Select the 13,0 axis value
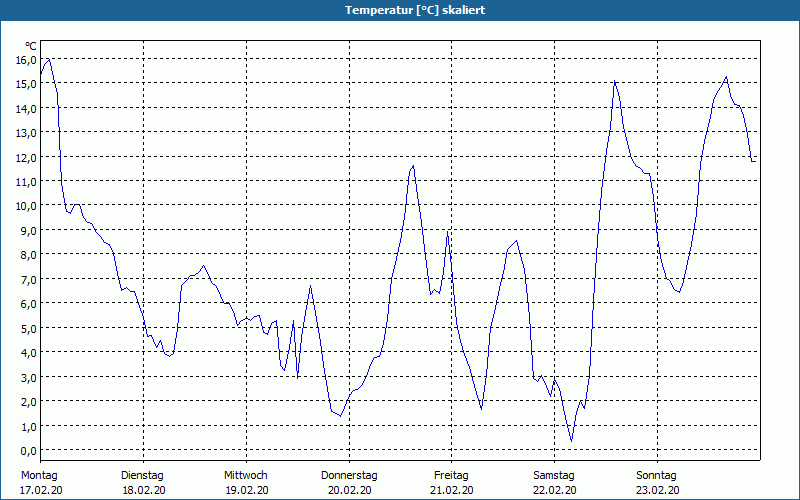Screen dimensions: 800x500 tap(26, 133)
